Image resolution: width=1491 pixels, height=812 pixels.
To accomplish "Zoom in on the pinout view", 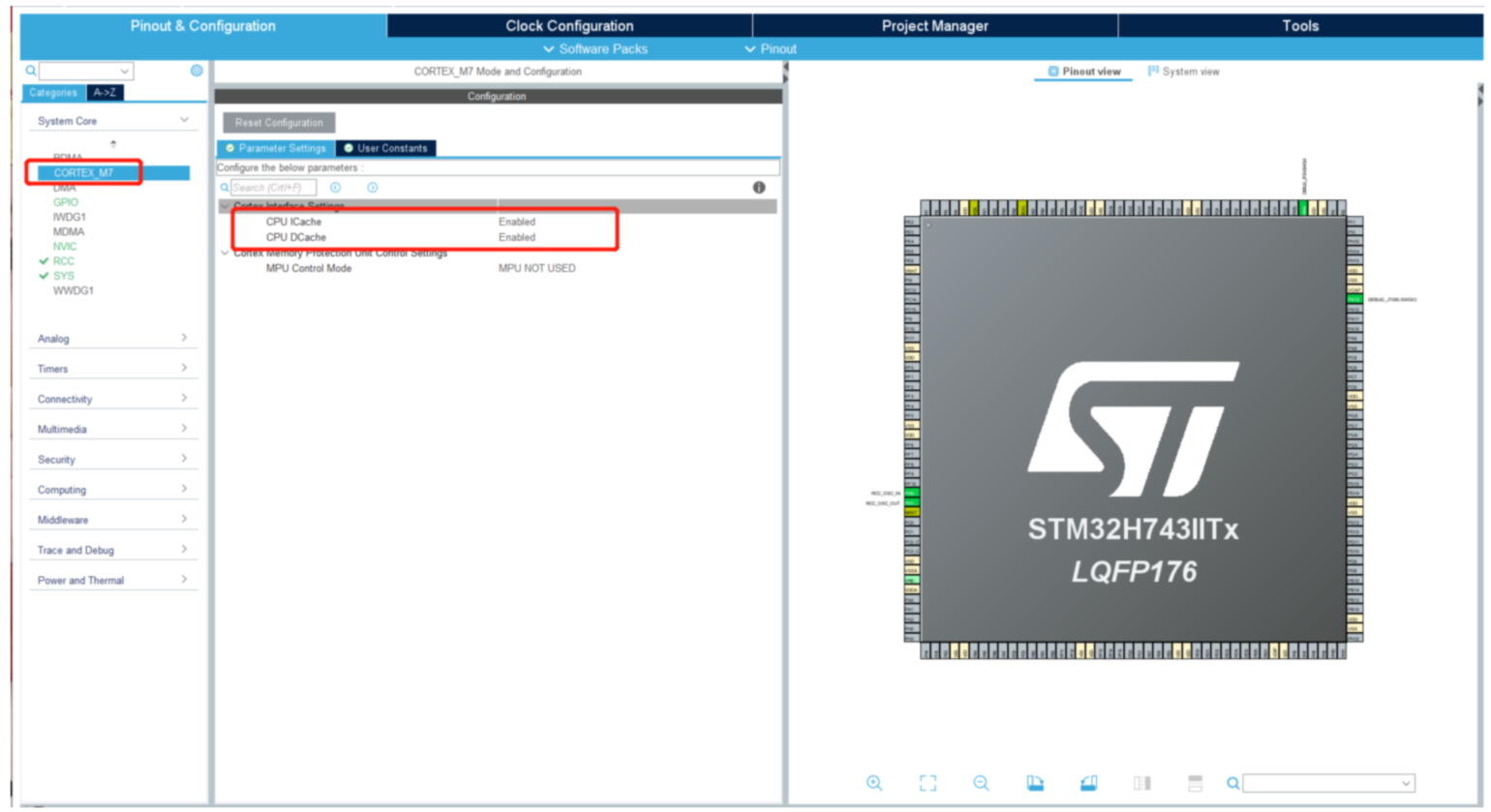I will click(874, 782).
